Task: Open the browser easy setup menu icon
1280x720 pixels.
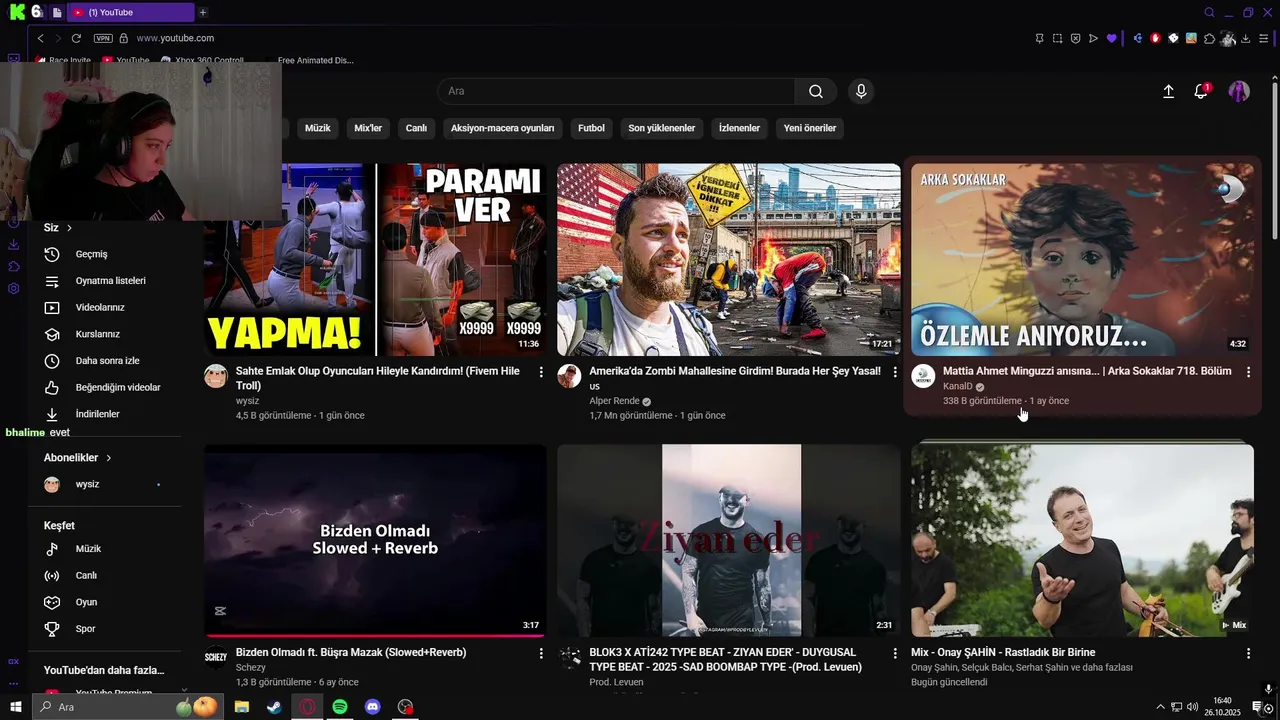Action: (1264, 38)
